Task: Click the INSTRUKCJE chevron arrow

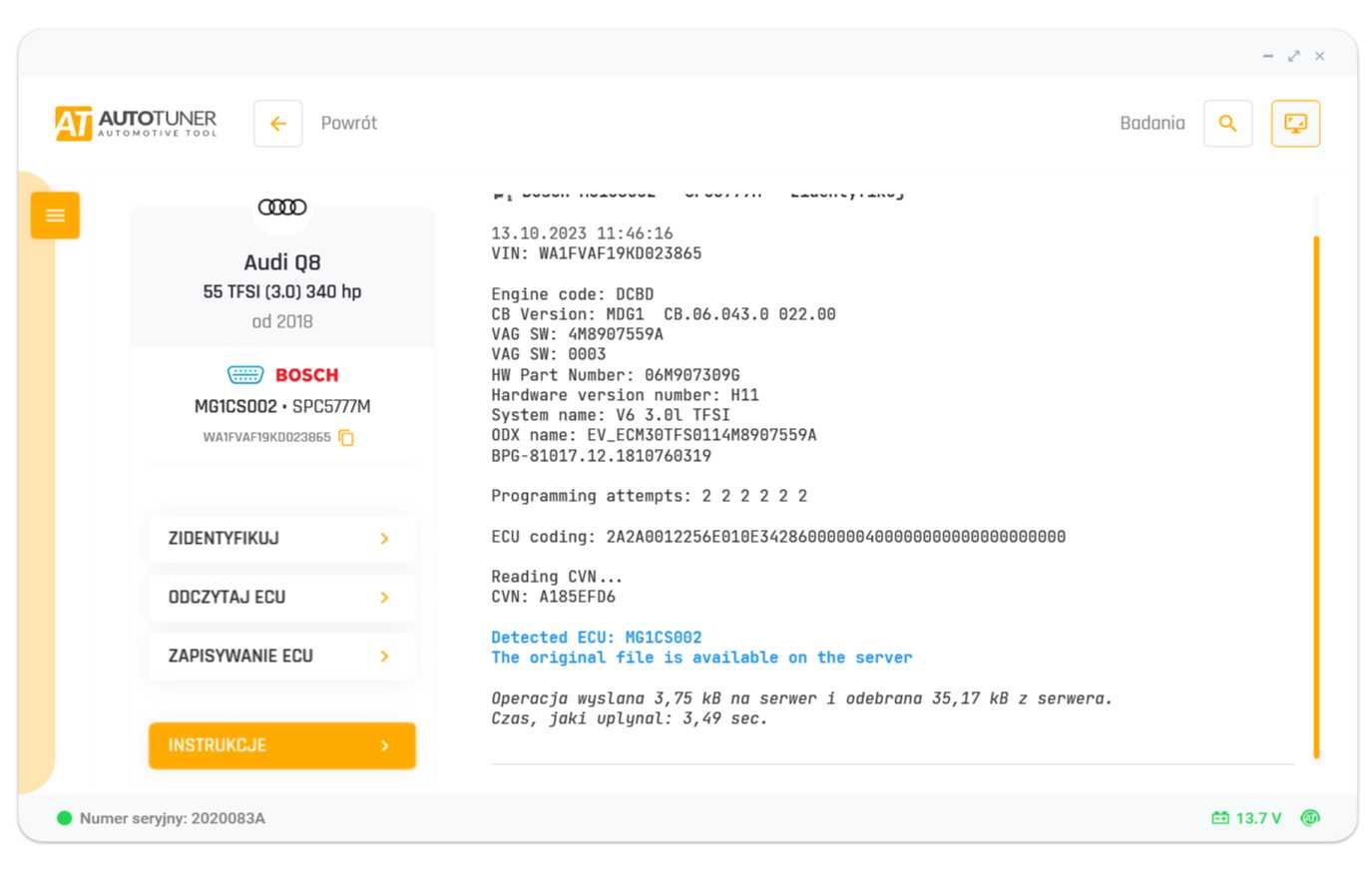Action: pyautogui.click(x=385, y=746)
